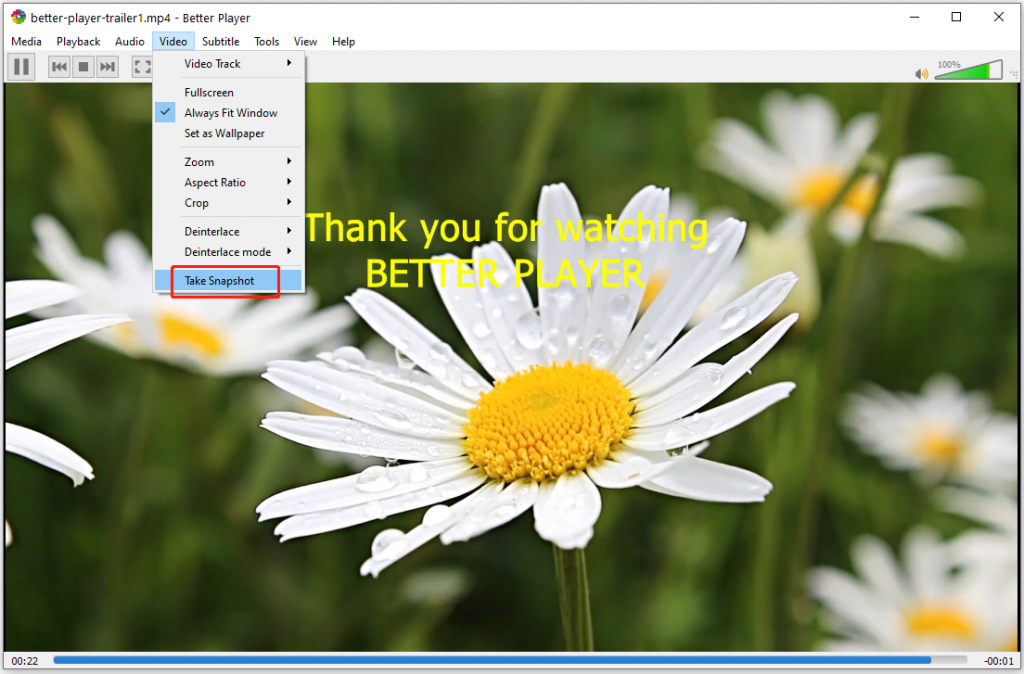The width and height of the screenshot is (1024, 674).
Task: Click Take Snapshot in the Video menu
Action: click(229, 281)
